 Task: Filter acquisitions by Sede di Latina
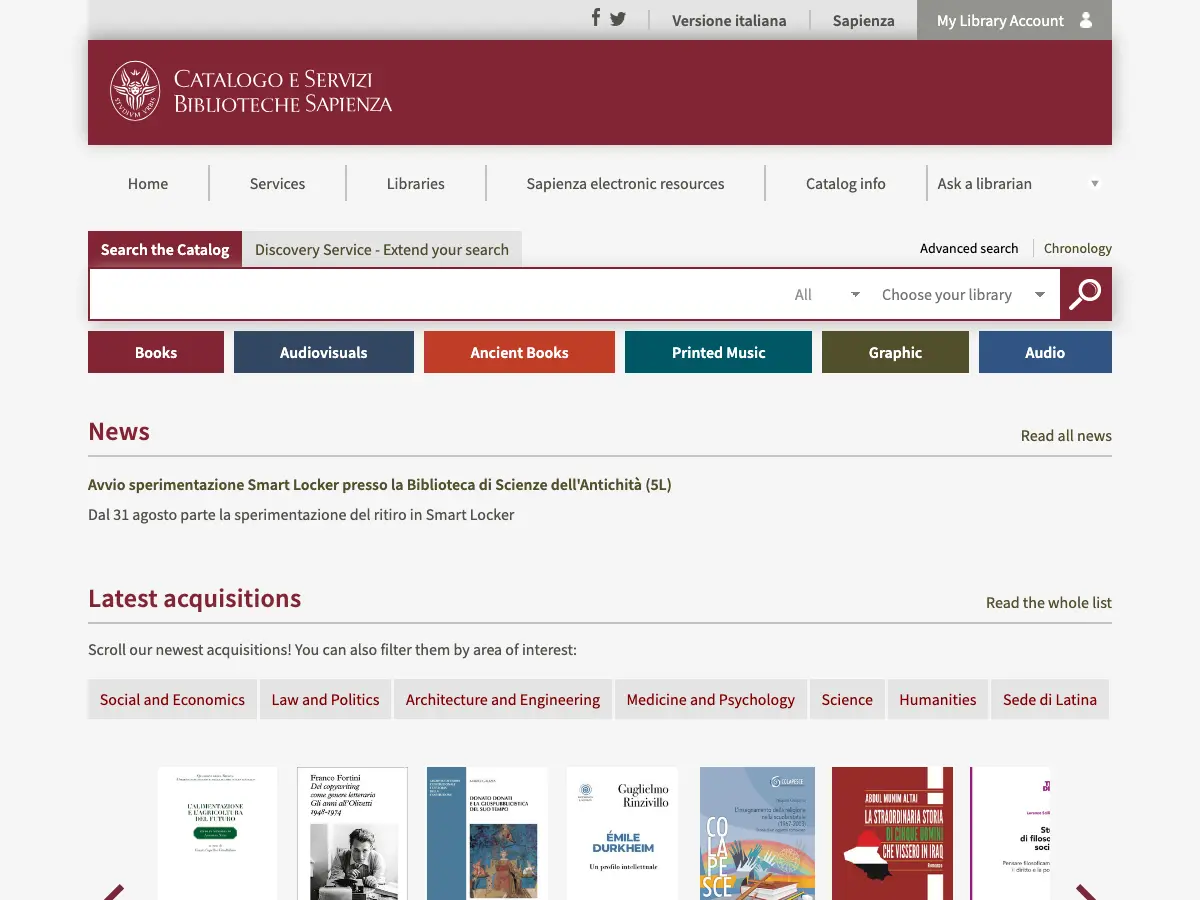click(x=1050, y=700)
